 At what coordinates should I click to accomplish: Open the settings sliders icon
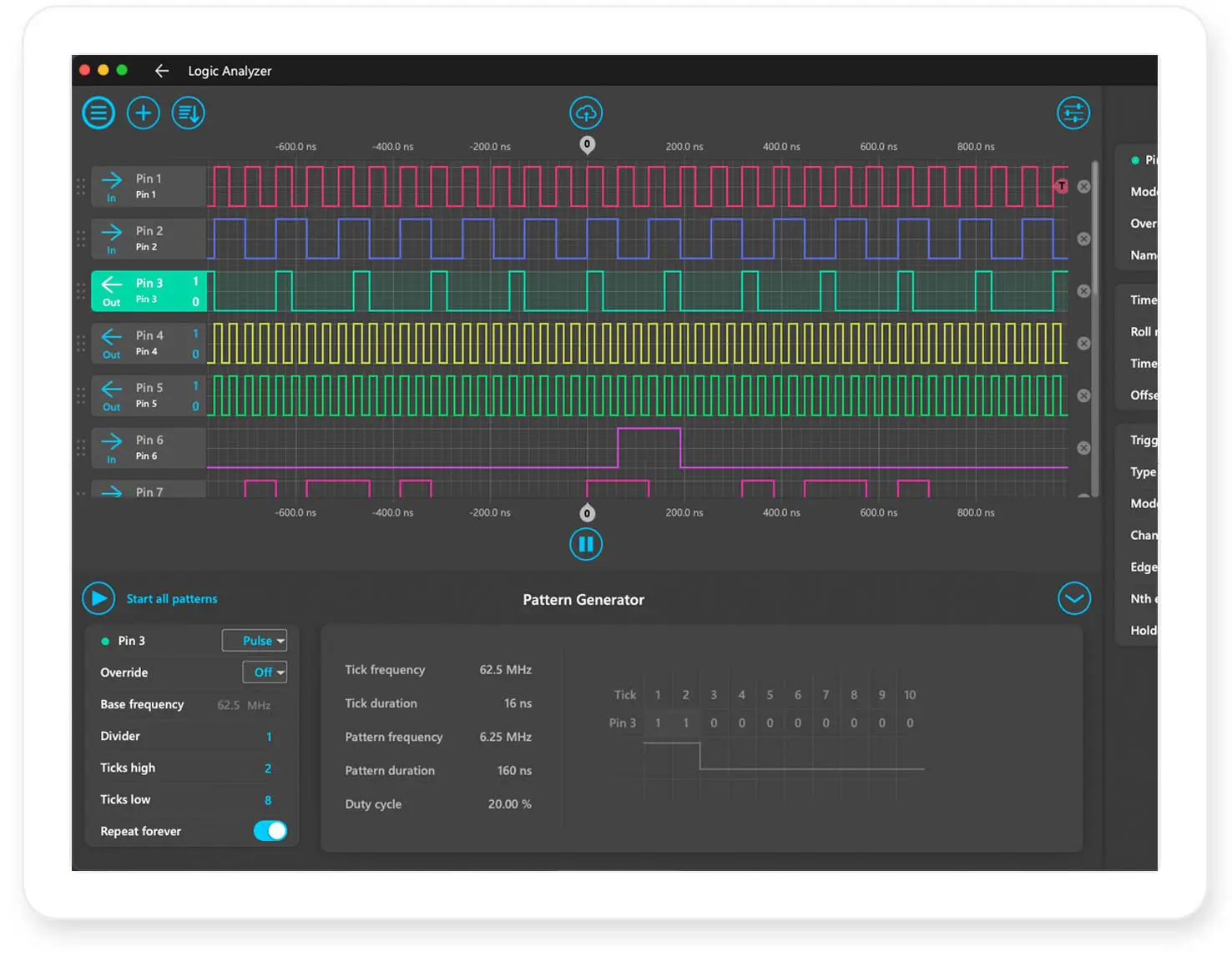(1073, 113)
